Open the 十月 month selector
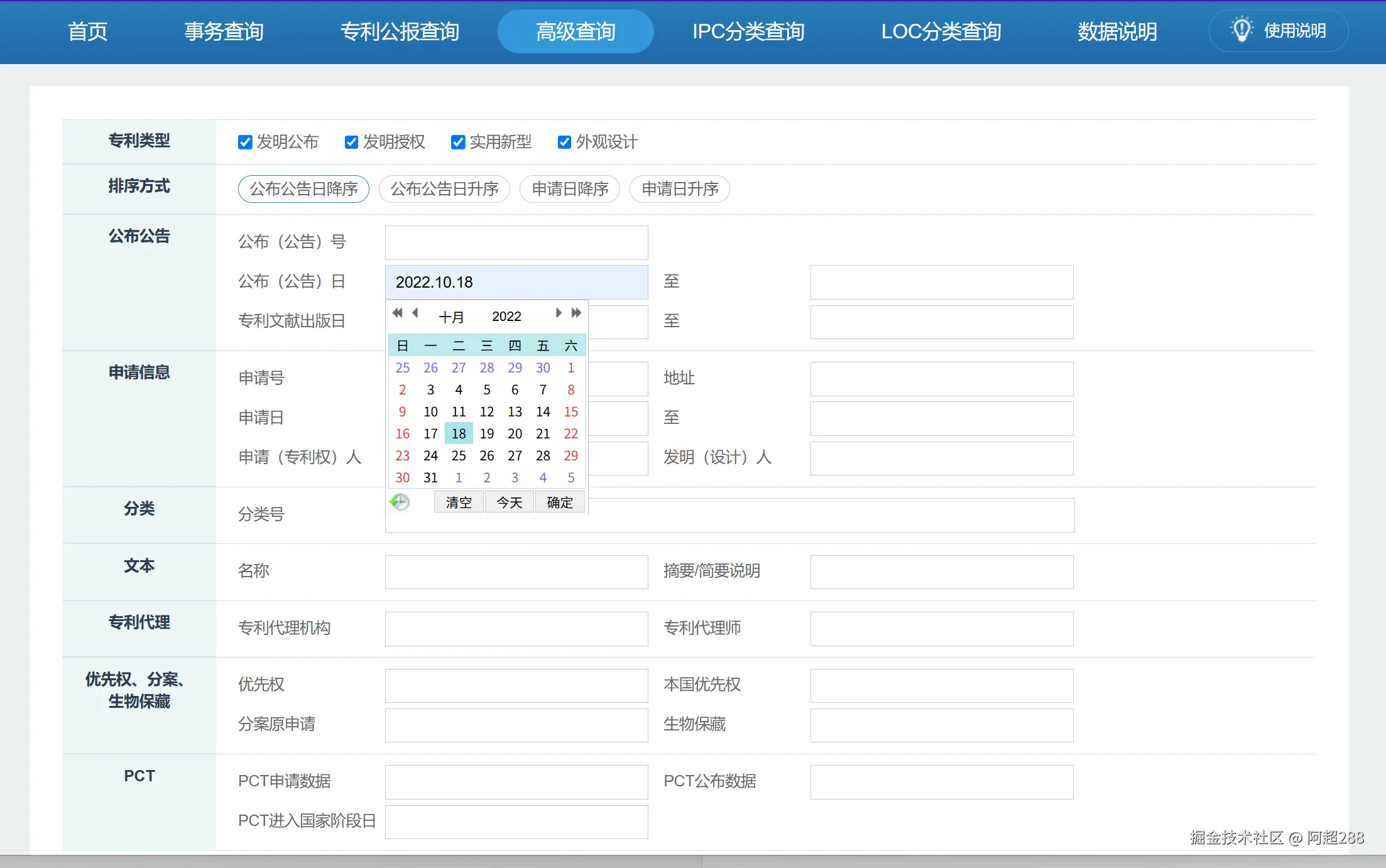 pyautogui.click(x=451, y=317)
